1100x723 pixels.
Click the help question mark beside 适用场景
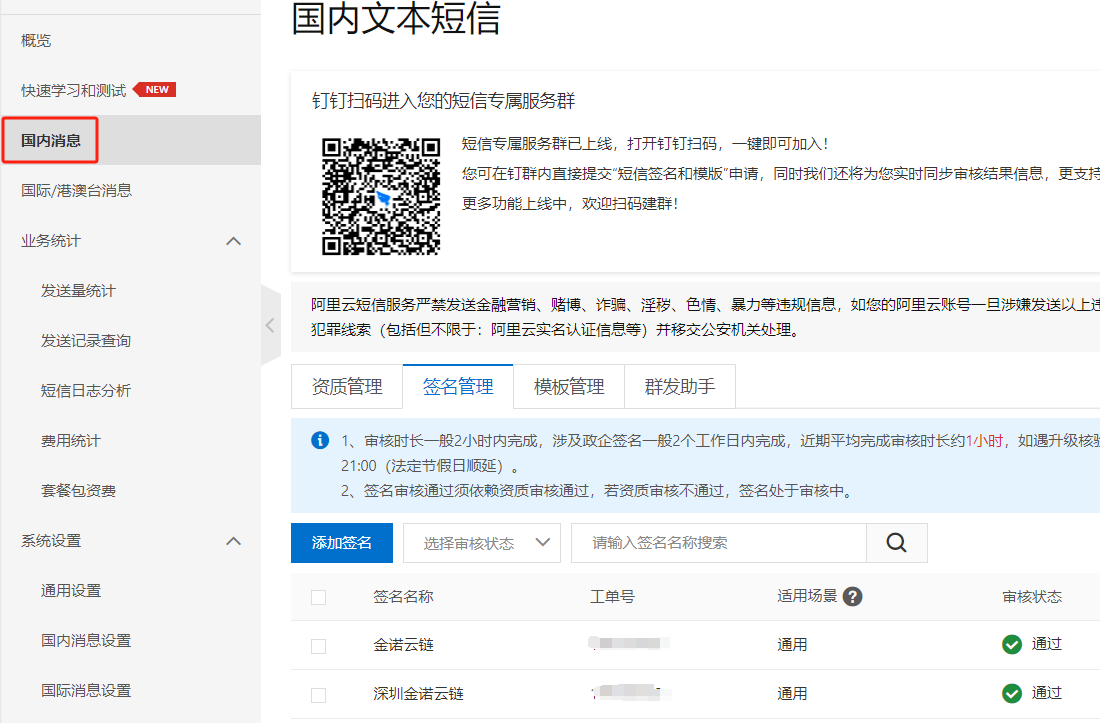[852, 597]
